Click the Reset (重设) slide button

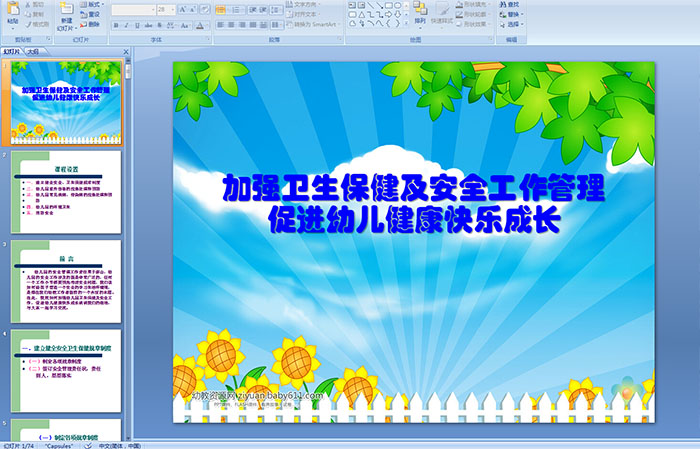coord(90,15)
